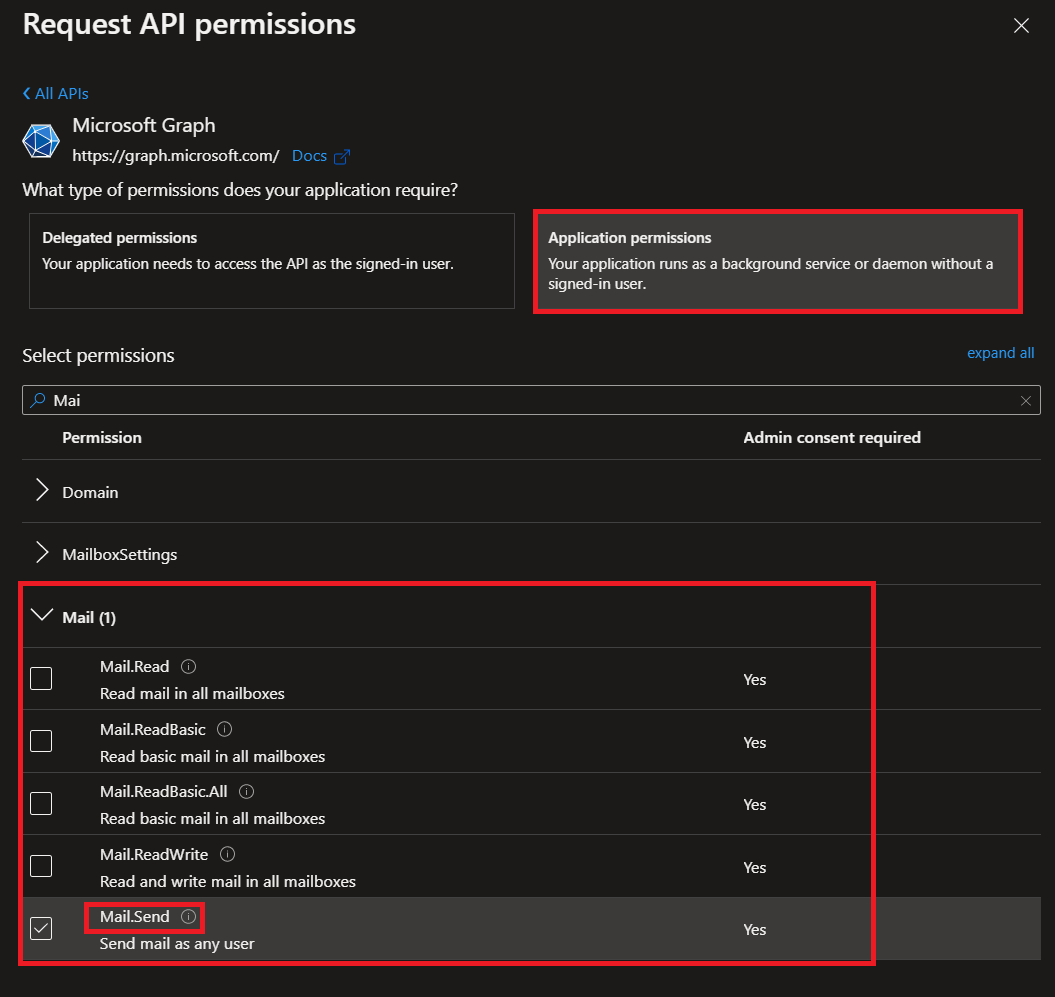Open the info tooltip beside Mail.ReadBasic.All
Image resolution: width=1055 pixels, height=997 pixels.
click(x=245, y=791)
